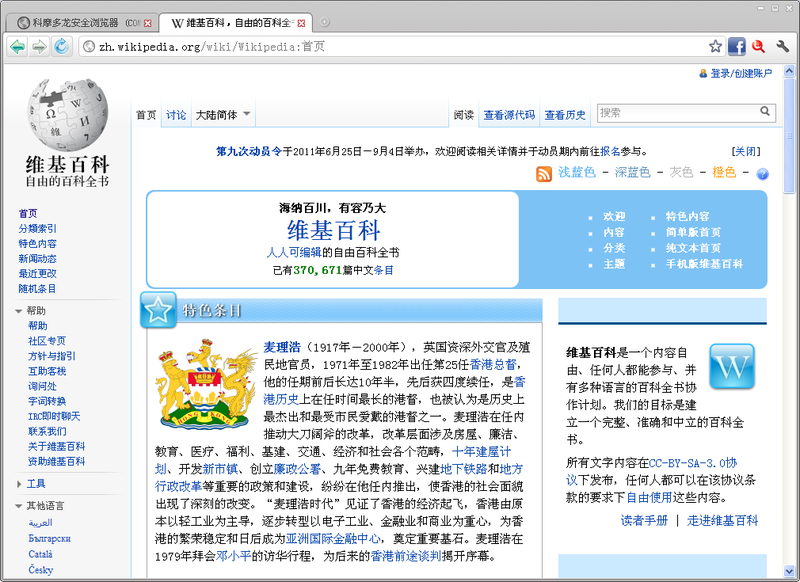This screenshot has width=800, height=582.
Task: Open 互助客栈 in the sidebar
Action: point(47,371)
